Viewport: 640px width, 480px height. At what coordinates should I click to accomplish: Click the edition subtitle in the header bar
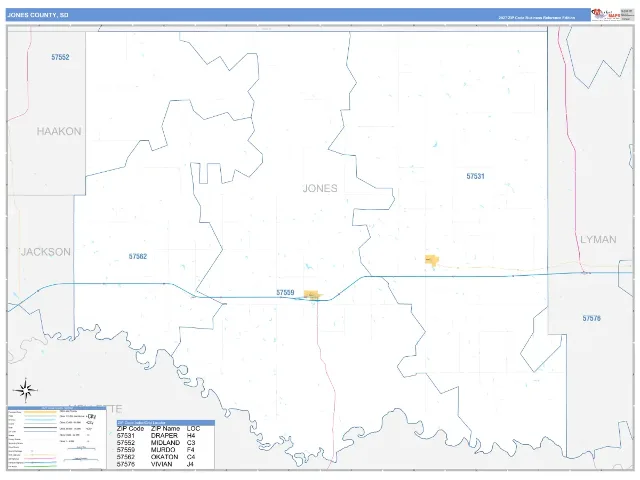pos(536,18)
